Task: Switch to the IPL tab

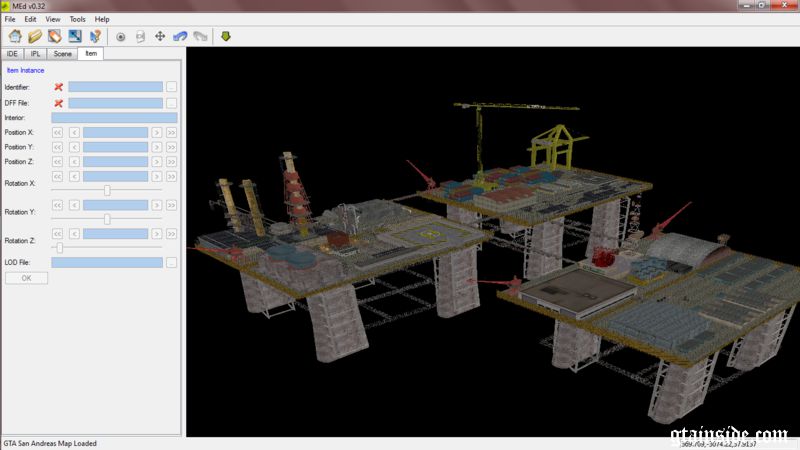Action: click(x=35, y=54)
